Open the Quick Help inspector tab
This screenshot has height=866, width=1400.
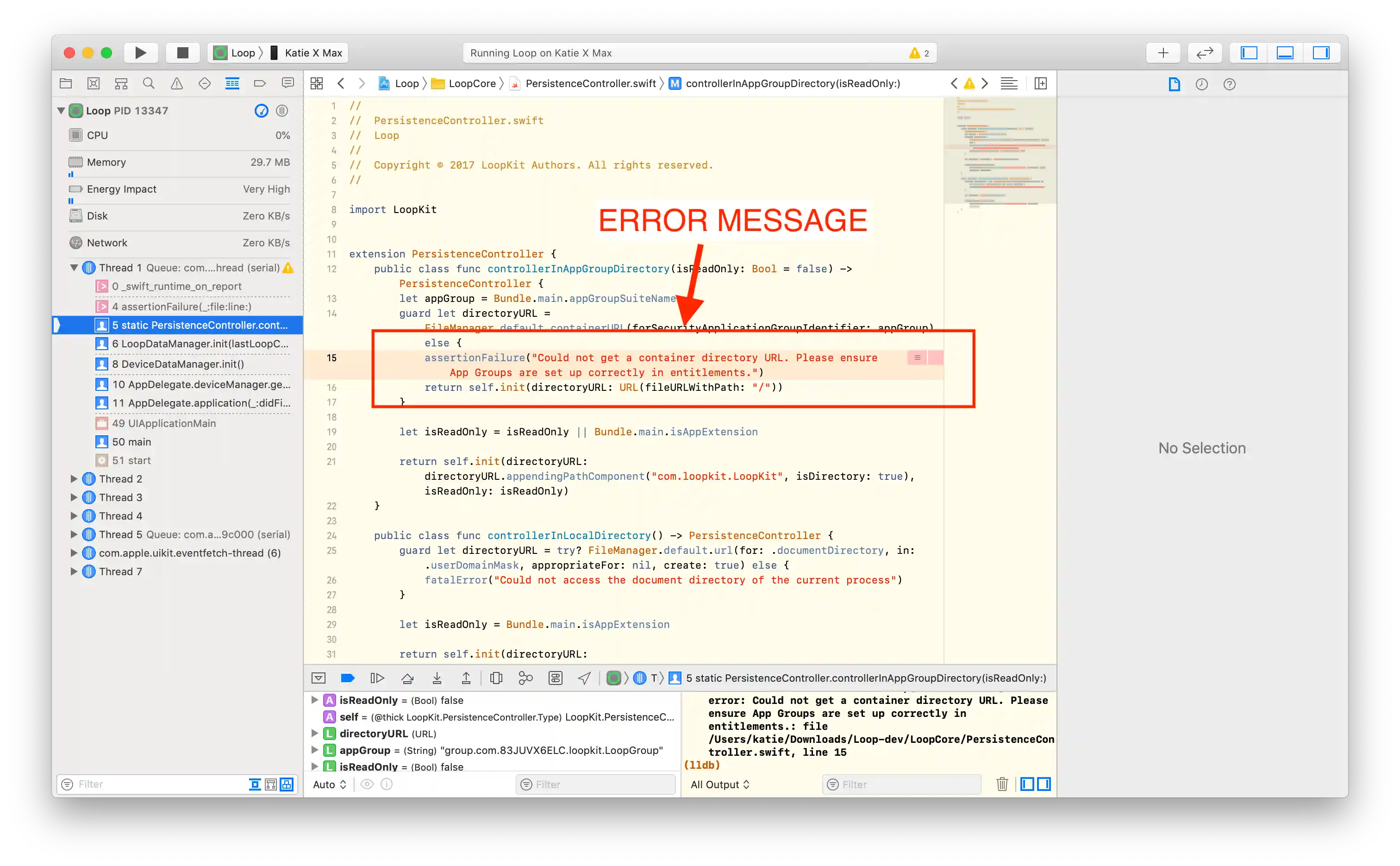[x=1229, y=84]
